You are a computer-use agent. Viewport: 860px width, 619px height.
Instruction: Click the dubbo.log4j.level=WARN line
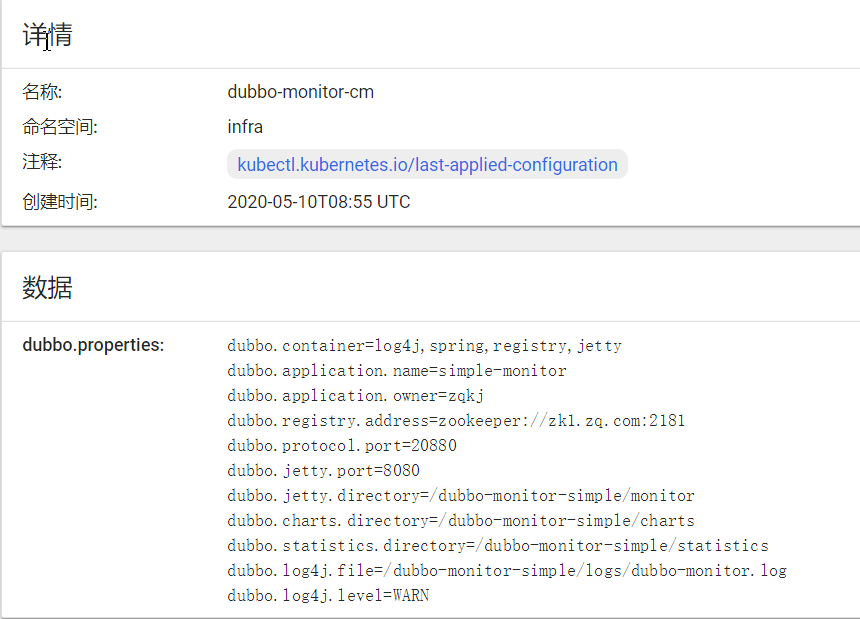coord(328,596)
